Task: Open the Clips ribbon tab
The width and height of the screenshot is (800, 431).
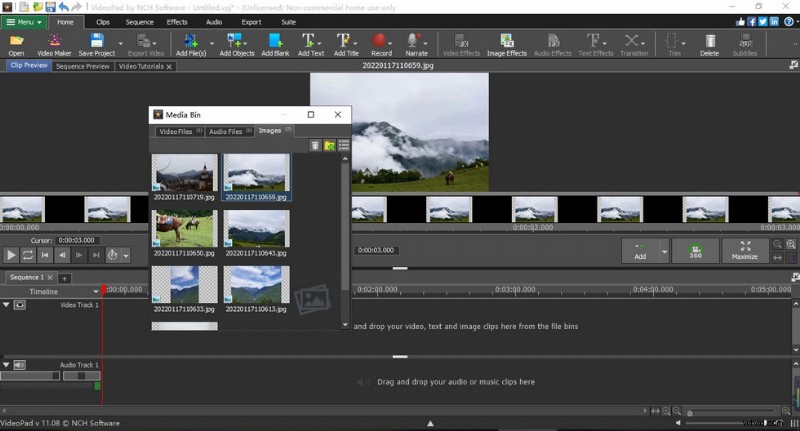Action: click(103, 22)
